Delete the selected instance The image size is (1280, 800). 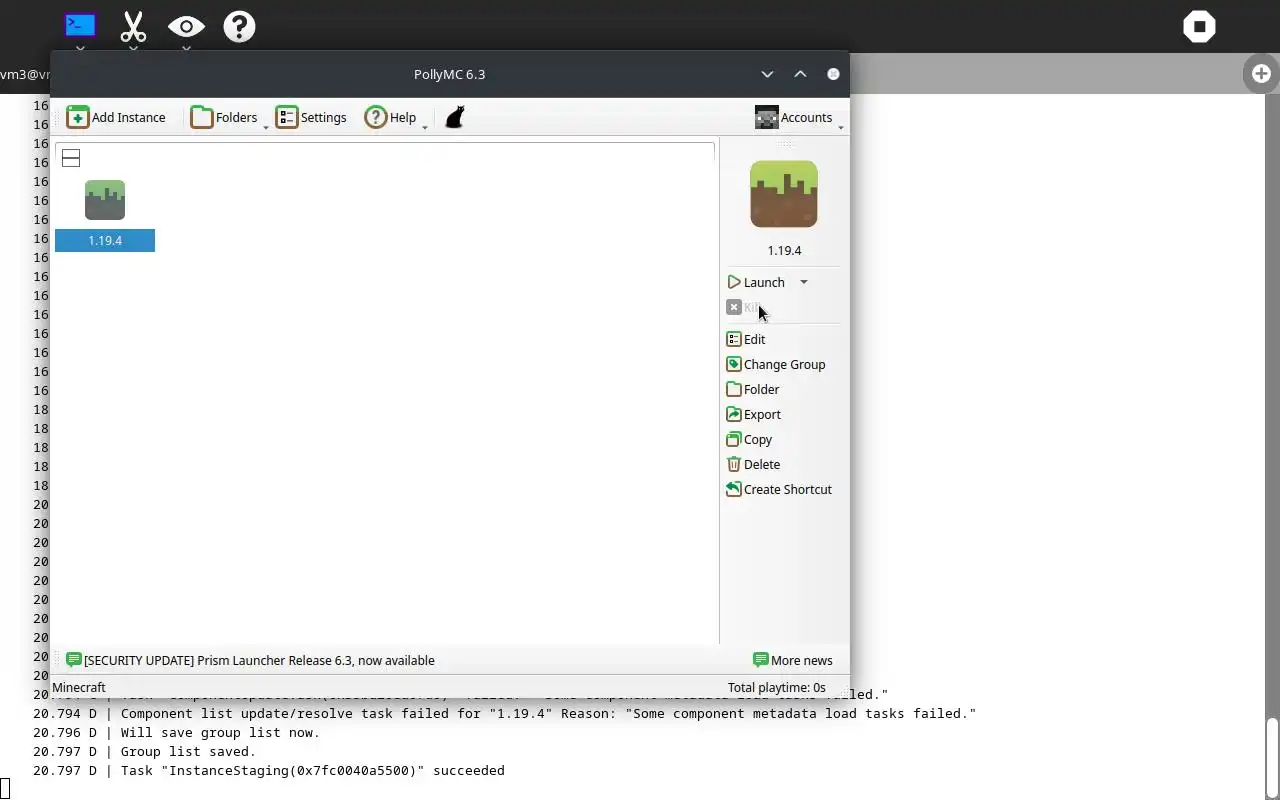753,464
